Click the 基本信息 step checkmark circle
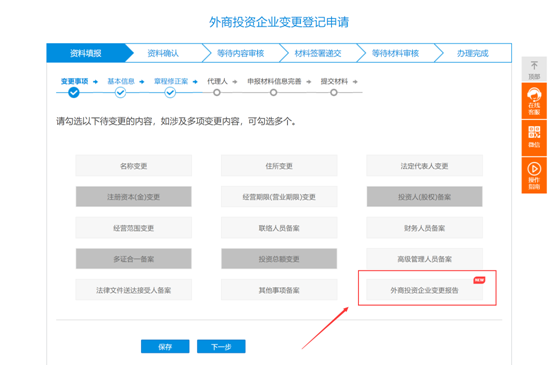This screenshot has height=367, width=558. click(x=120, y=93)
